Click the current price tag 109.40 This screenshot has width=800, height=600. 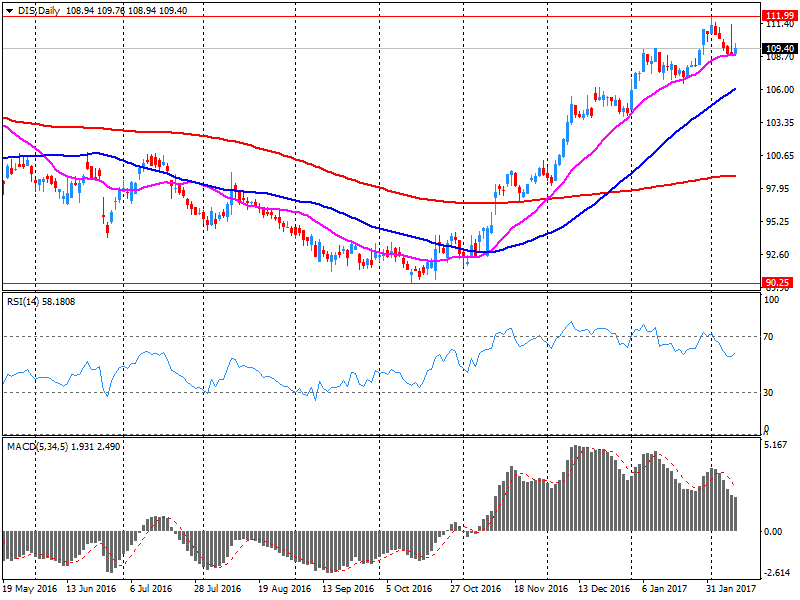click(778, 48)
